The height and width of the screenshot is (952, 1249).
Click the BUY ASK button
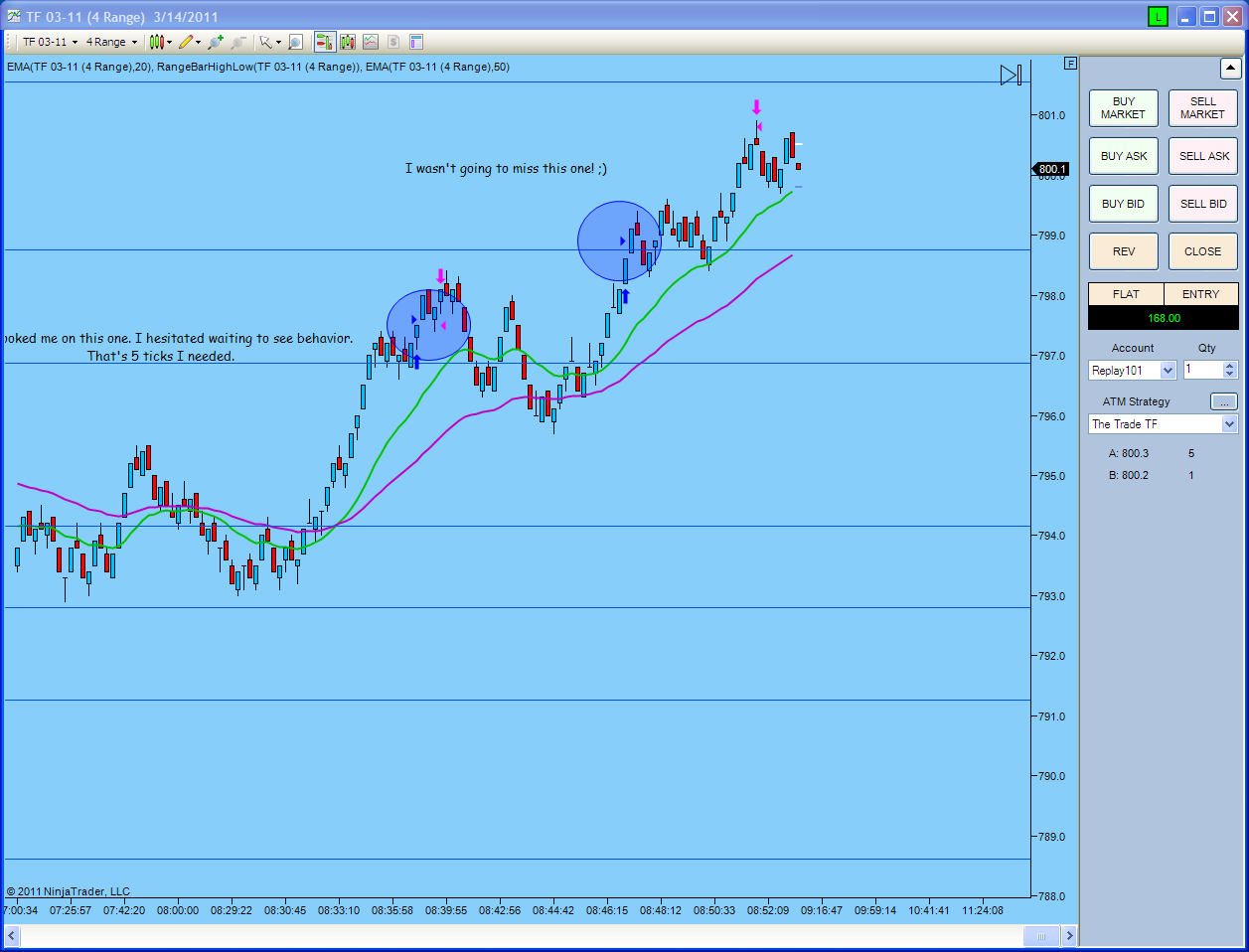pyautogui.click(x=1124, y=156)
